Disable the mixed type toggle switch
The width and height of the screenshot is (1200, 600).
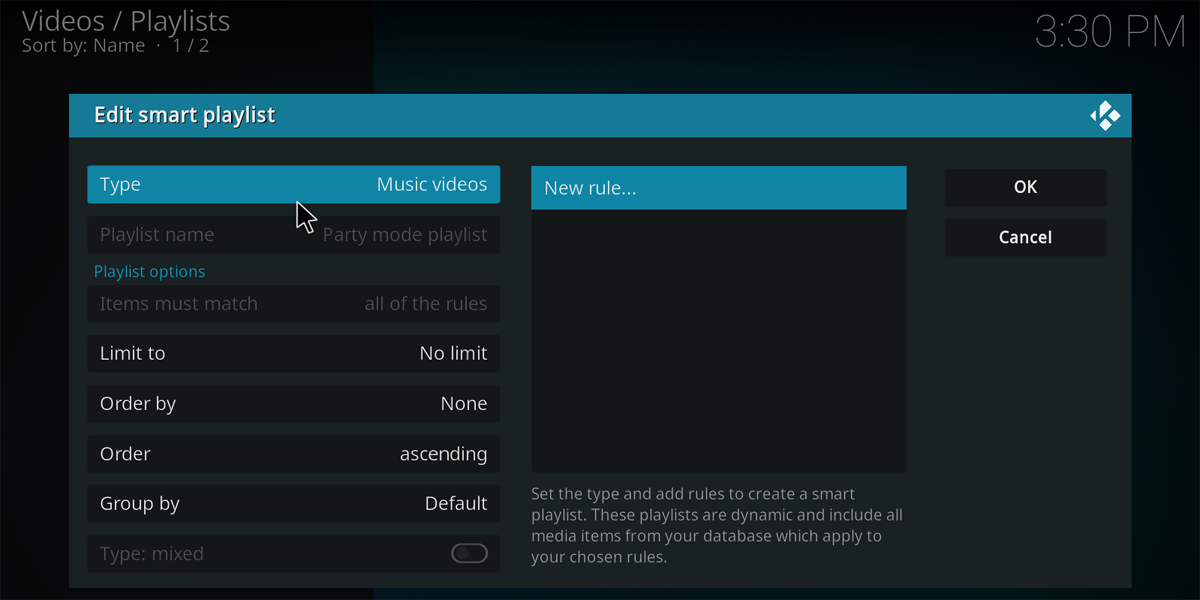[x=468, y=553]
